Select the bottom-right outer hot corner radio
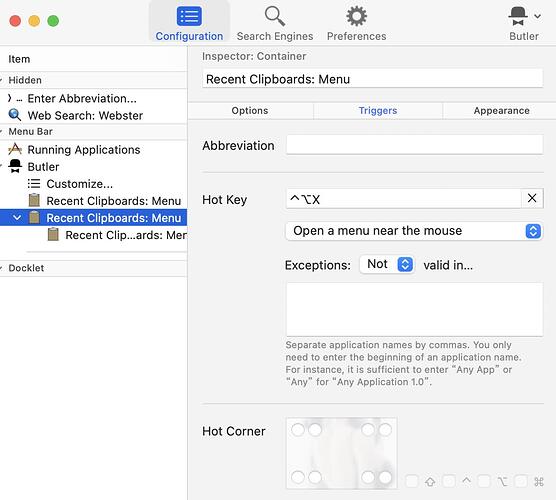The image size is (556, 500). [x=385, y=477]
